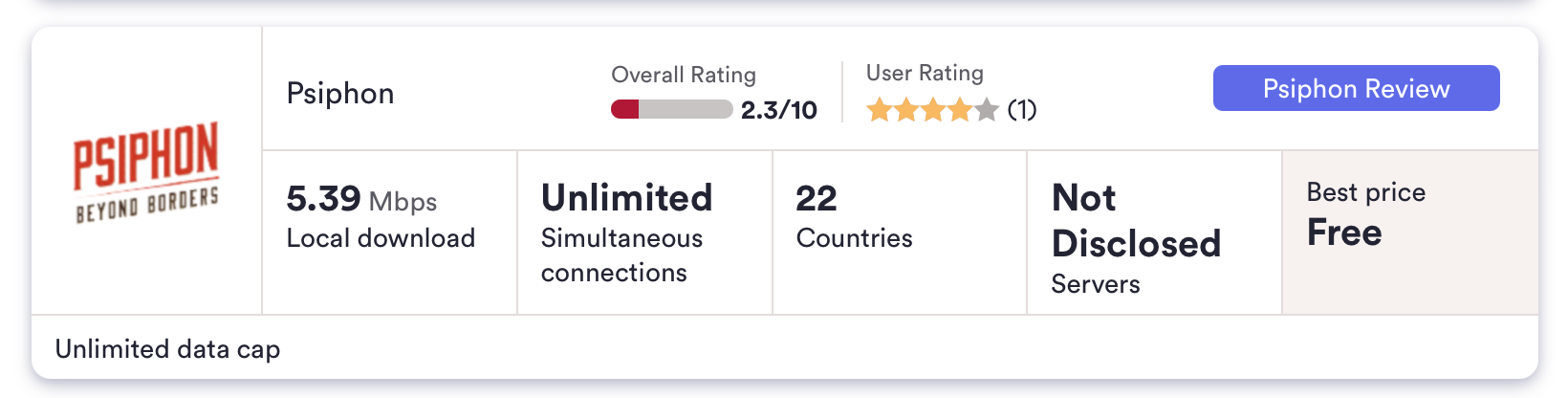Screen dimensions: 1568x398
Task: Click the red overall rating bar
Action: pyautogui.click(x=671, y=109)
